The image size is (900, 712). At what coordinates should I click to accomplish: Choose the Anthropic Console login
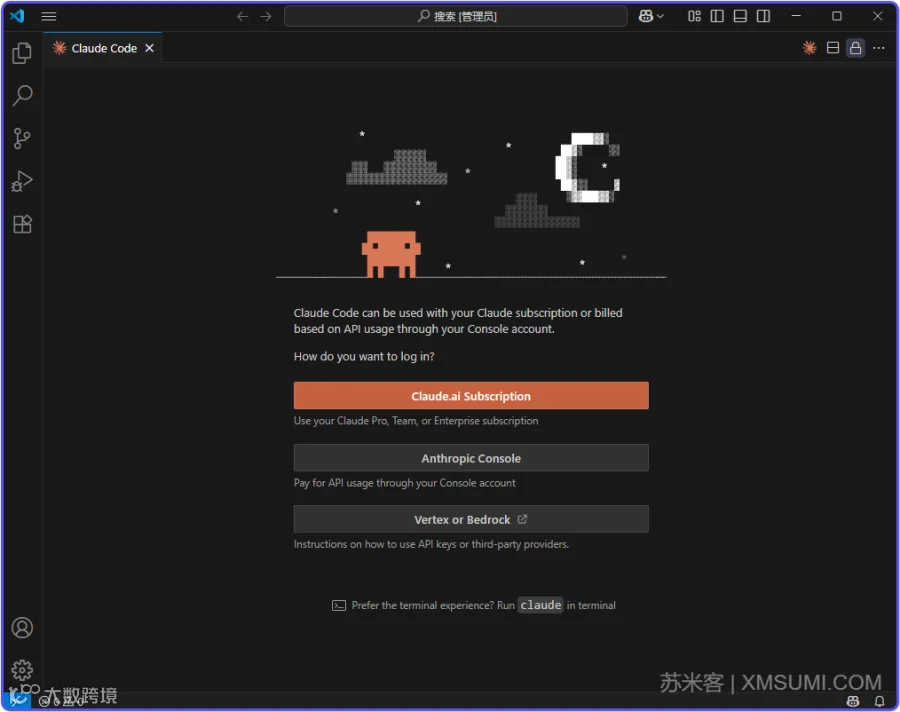(x=471, y=458)
